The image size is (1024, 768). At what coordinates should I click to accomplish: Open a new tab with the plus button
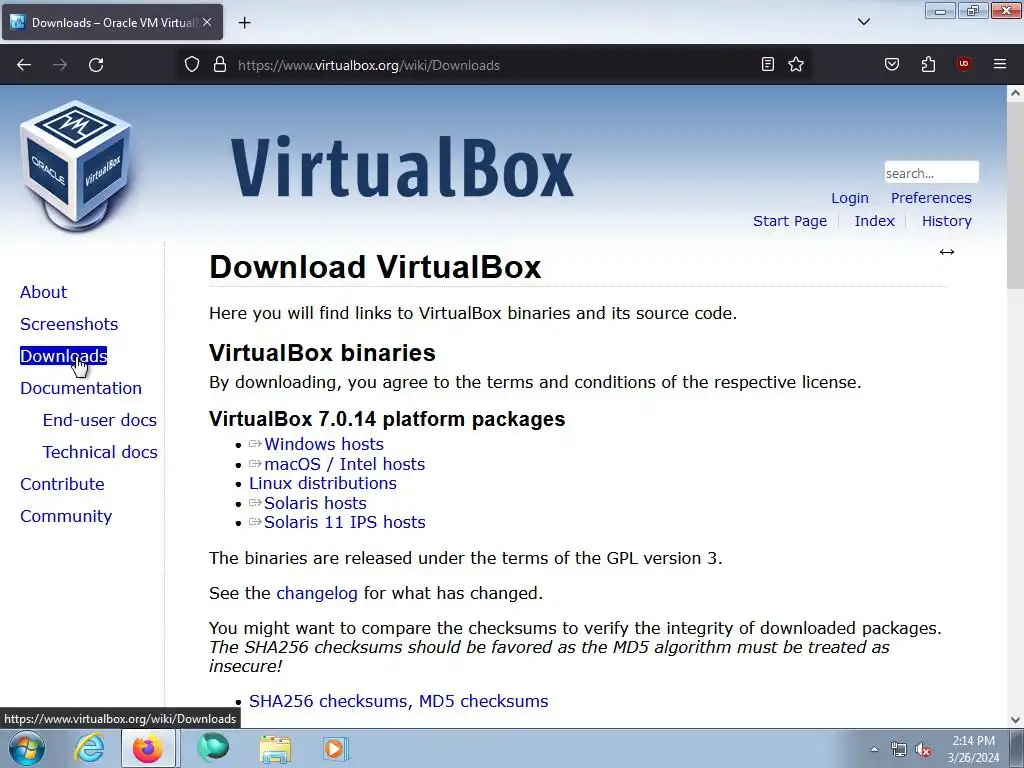click(x=244, y=23)
